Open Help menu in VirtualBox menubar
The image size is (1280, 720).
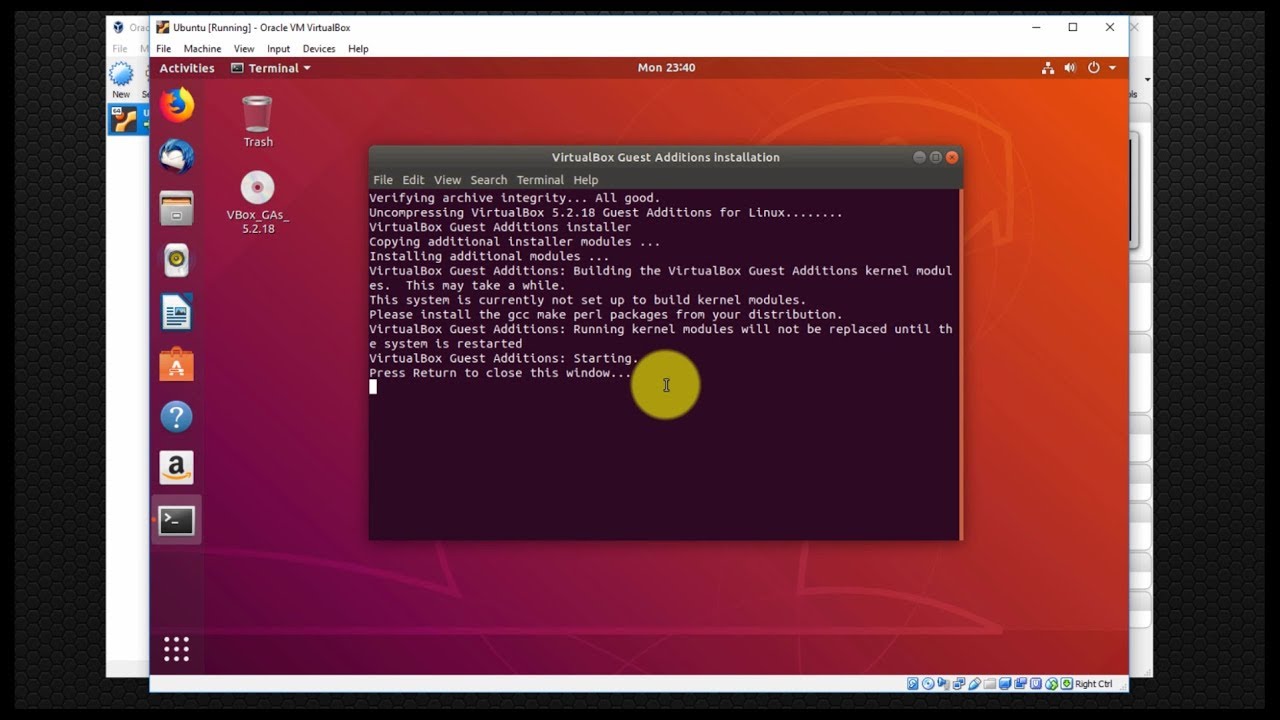358,48
